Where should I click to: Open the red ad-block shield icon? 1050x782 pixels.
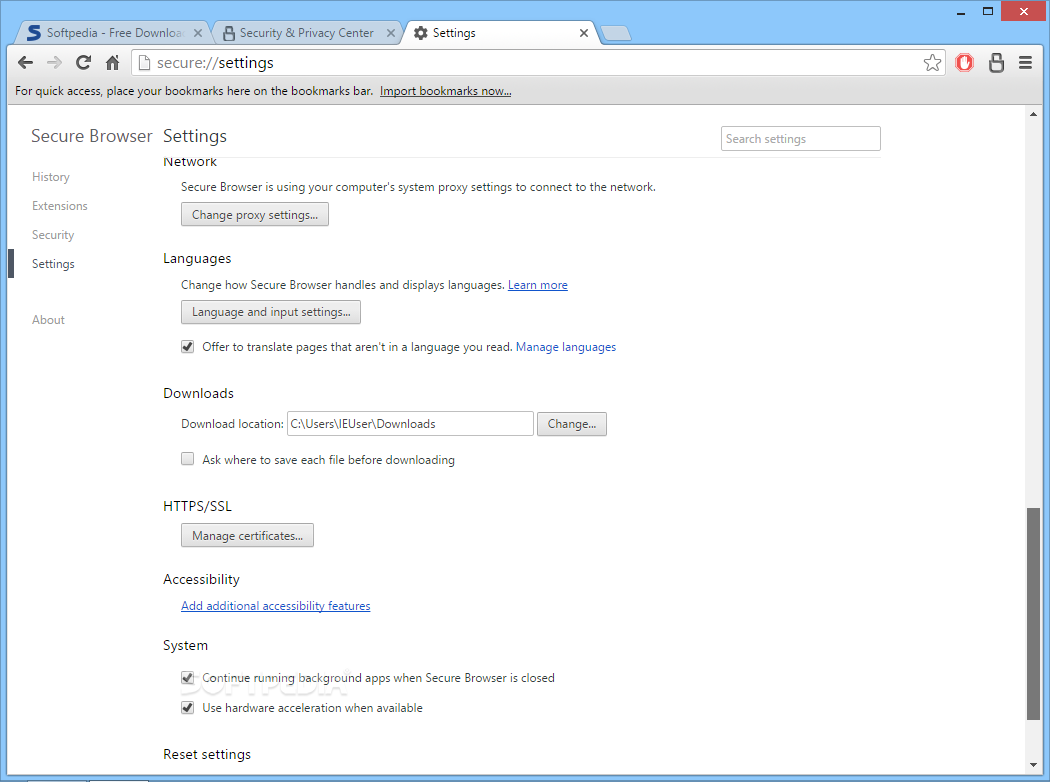click(x=964, y=63)
